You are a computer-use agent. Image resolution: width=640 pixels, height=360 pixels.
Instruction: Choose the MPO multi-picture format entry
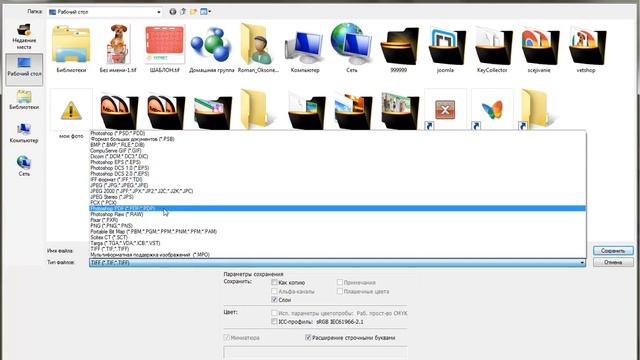tap(338, 254)
